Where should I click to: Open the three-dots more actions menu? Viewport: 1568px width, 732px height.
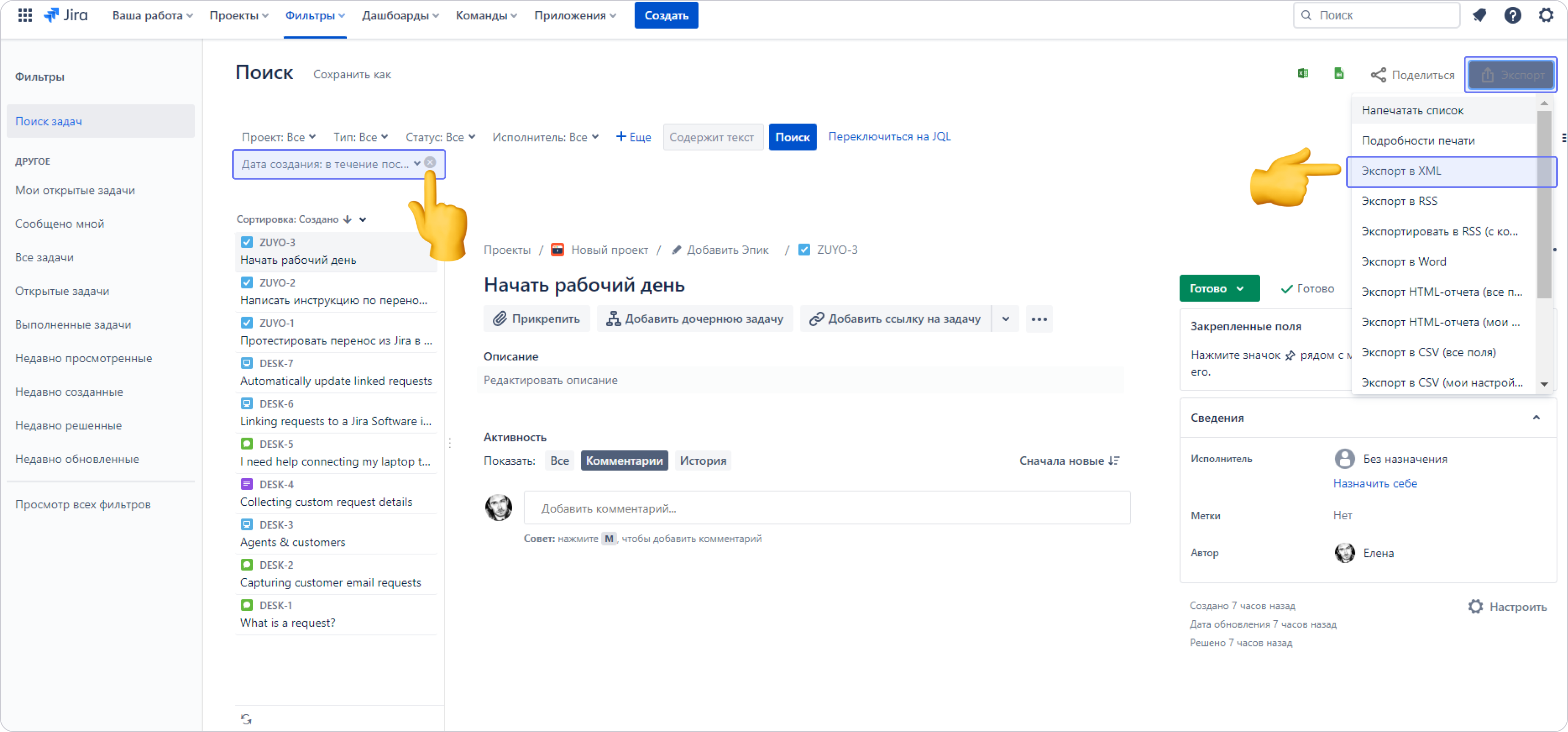click(1039, 319)
